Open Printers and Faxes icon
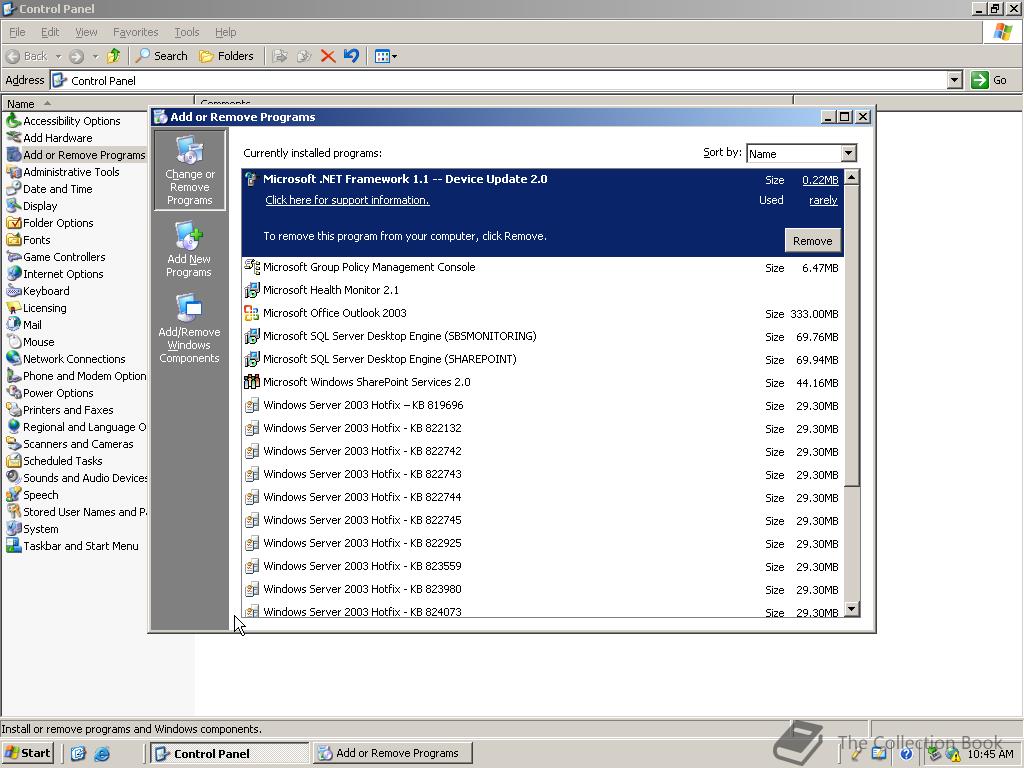Image resolution: width=1024 pixels, height=768 pixels. point(13,409)
